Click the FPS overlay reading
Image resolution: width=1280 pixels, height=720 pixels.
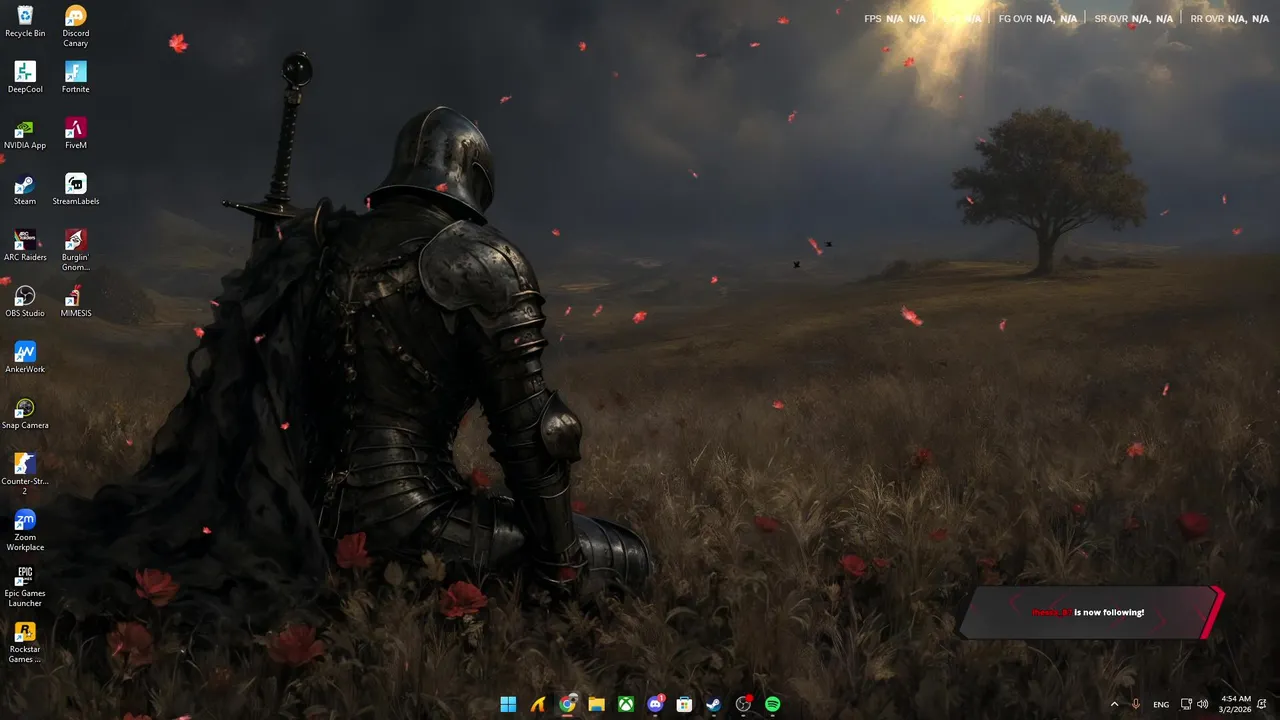(895, 19)
